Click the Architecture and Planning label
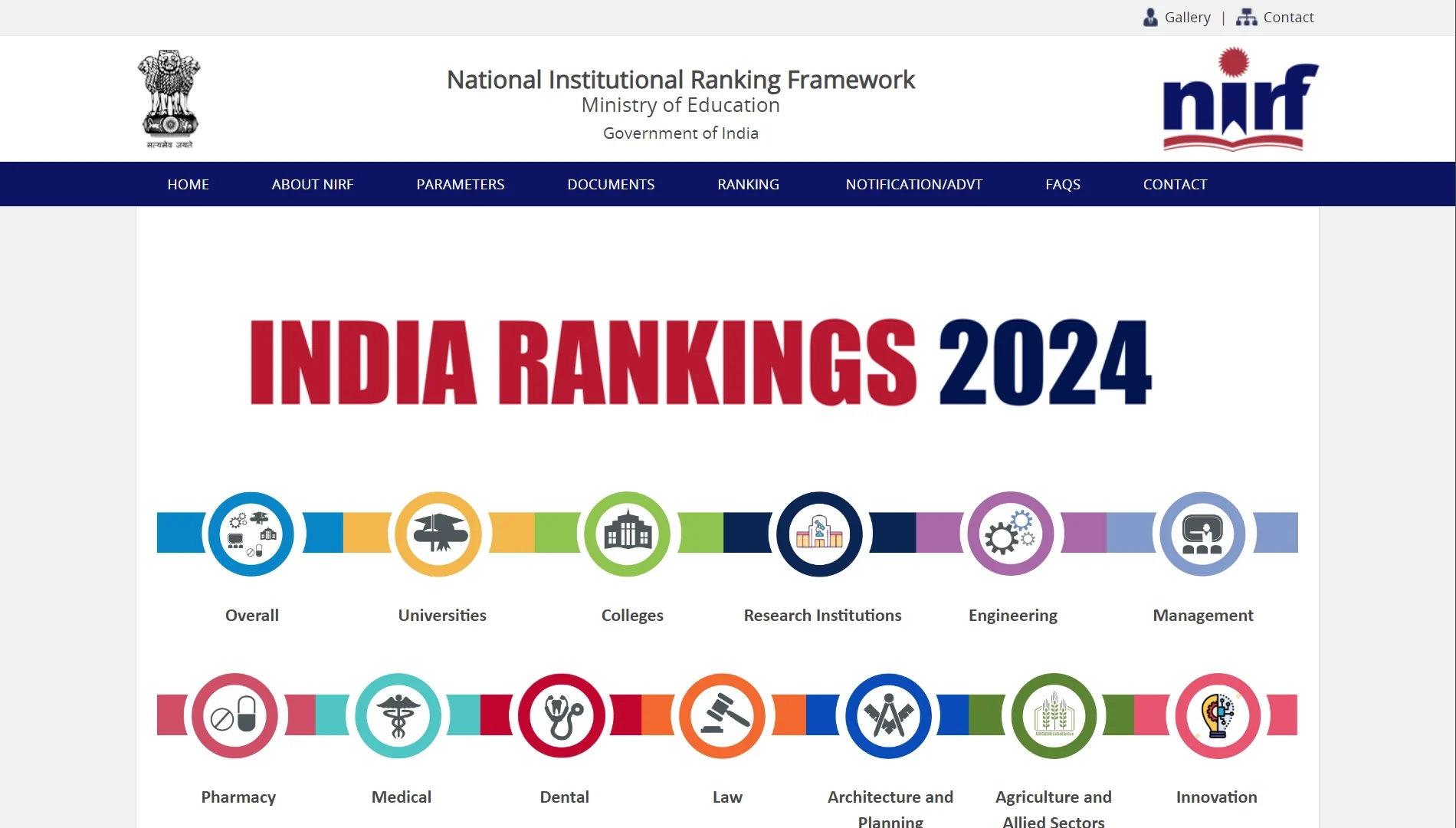Screen dimensions: 1456x828 890,808
